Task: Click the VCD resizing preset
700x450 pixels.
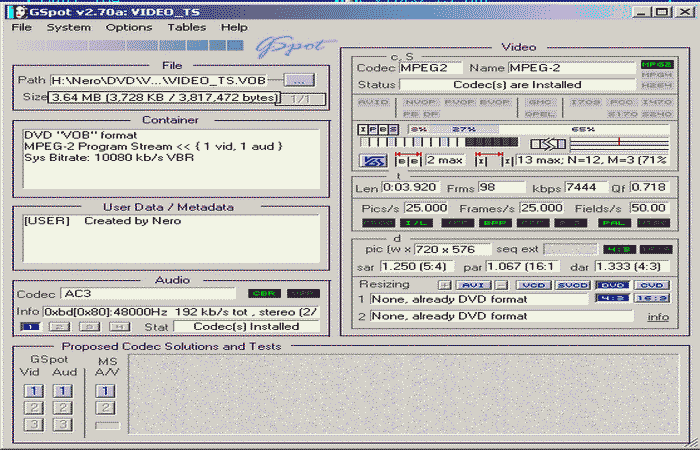Action: pyautogui.click(x=533, y=284)
